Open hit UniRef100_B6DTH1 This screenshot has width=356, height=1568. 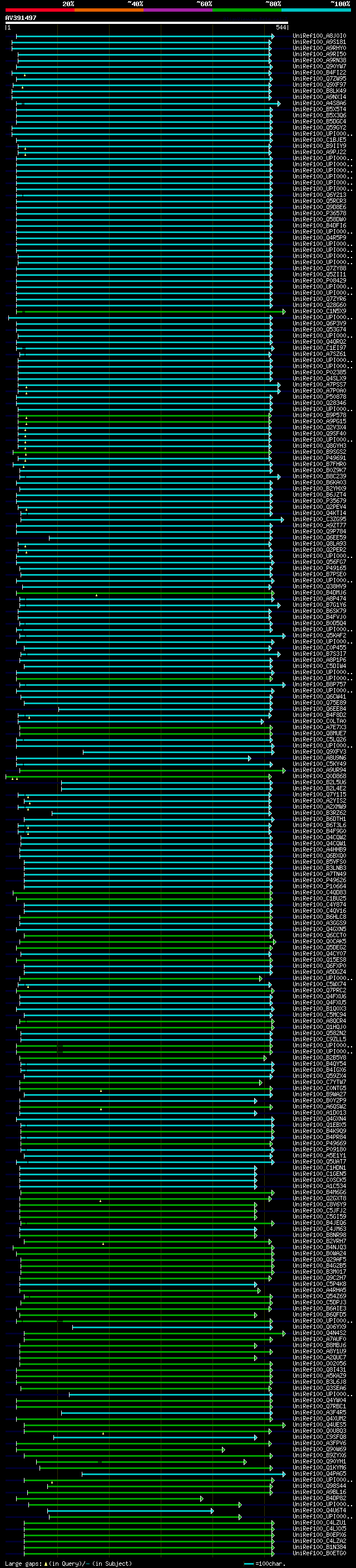319,819
